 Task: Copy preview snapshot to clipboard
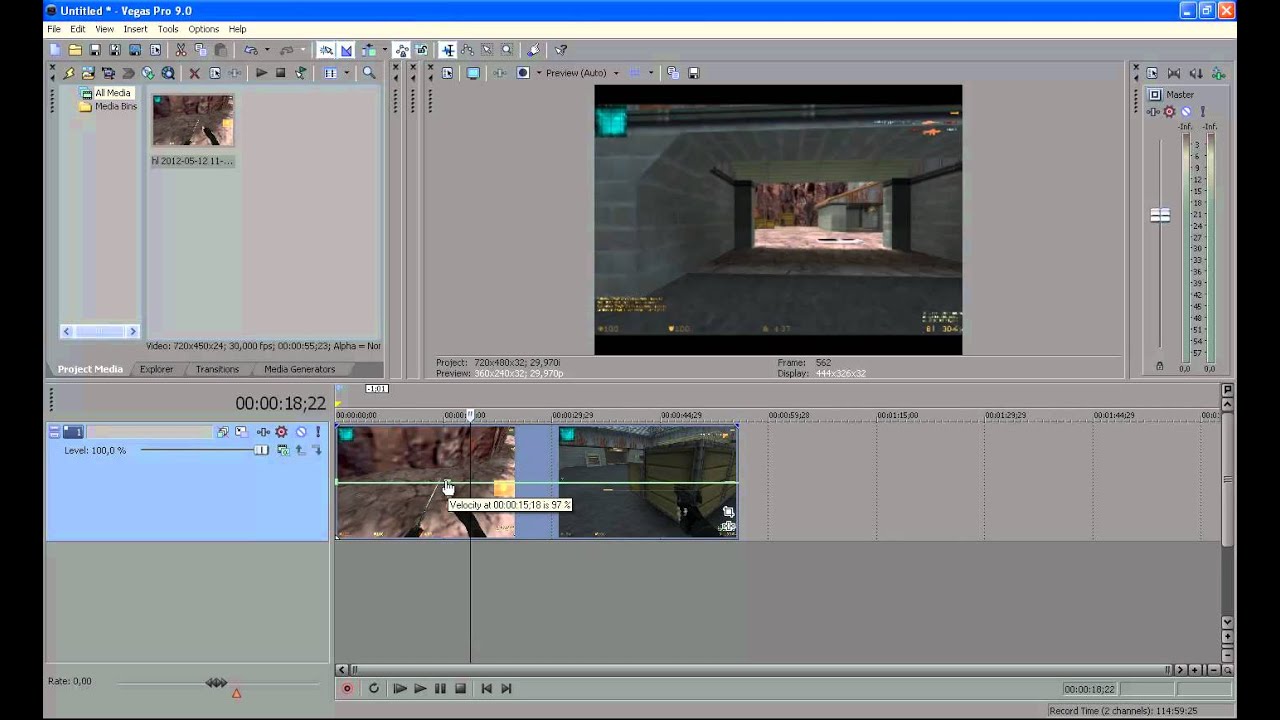[x=673, y=73]
